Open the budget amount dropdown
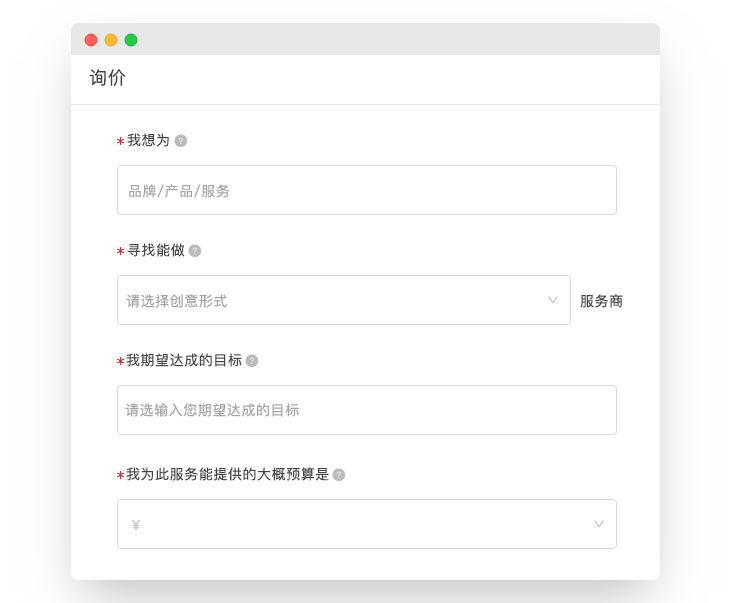The image size is (731, 603). [366, 524]
